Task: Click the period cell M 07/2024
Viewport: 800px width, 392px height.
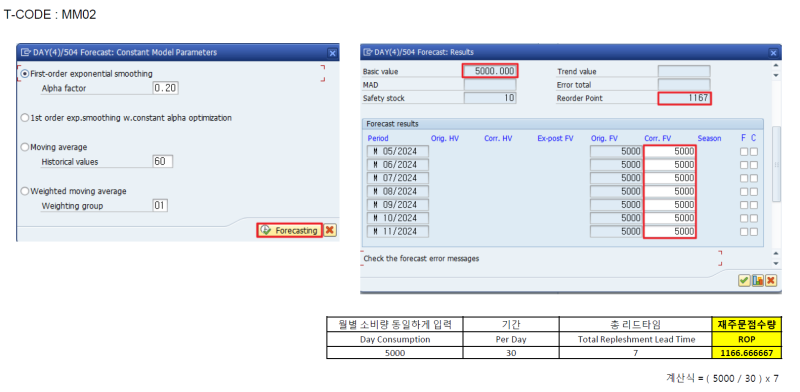Action: click(x=398, y=178)
